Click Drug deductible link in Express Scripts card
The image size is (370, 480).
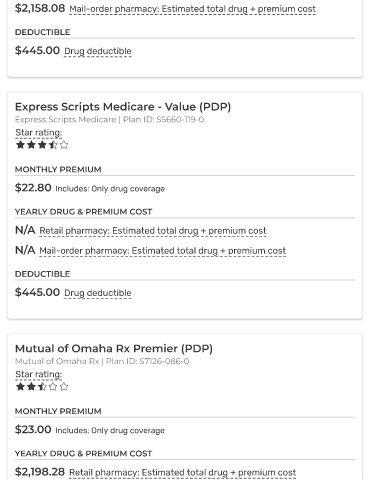98,293
